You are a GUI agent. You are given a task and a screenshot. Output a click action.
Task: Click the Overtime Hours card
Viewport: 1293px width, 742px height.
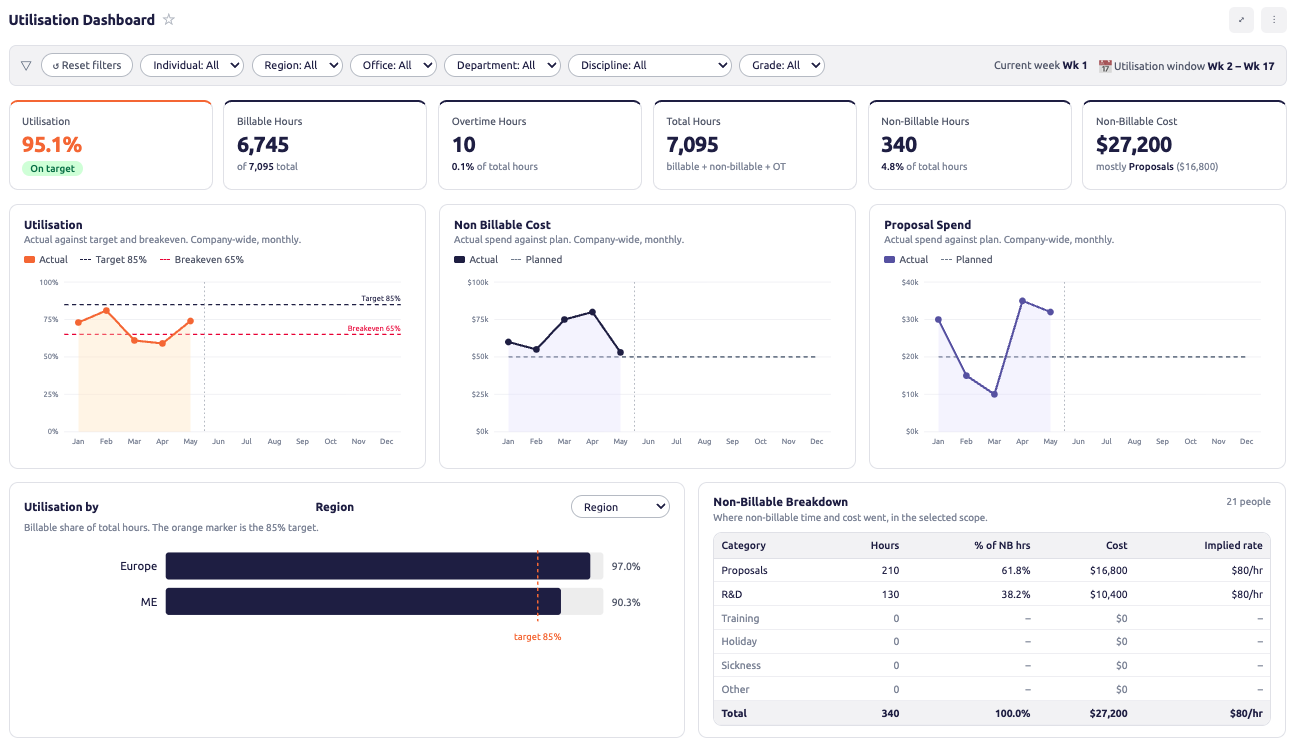[x=540, y=145]
